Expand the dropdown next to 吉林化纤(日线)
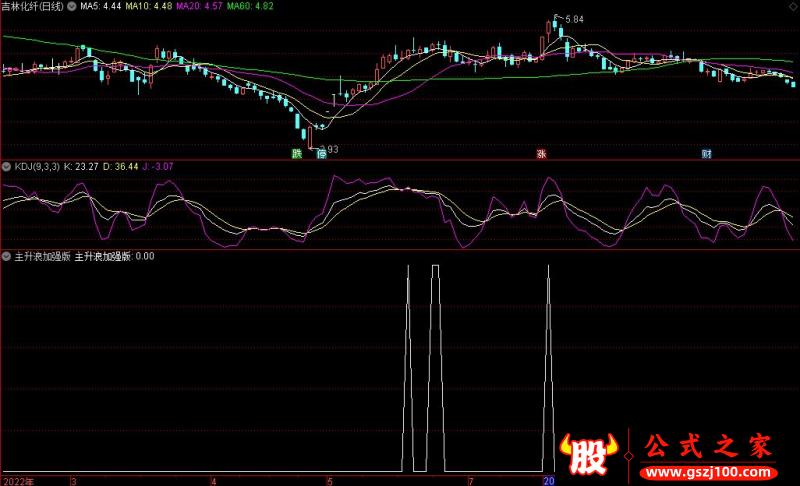 71,6
